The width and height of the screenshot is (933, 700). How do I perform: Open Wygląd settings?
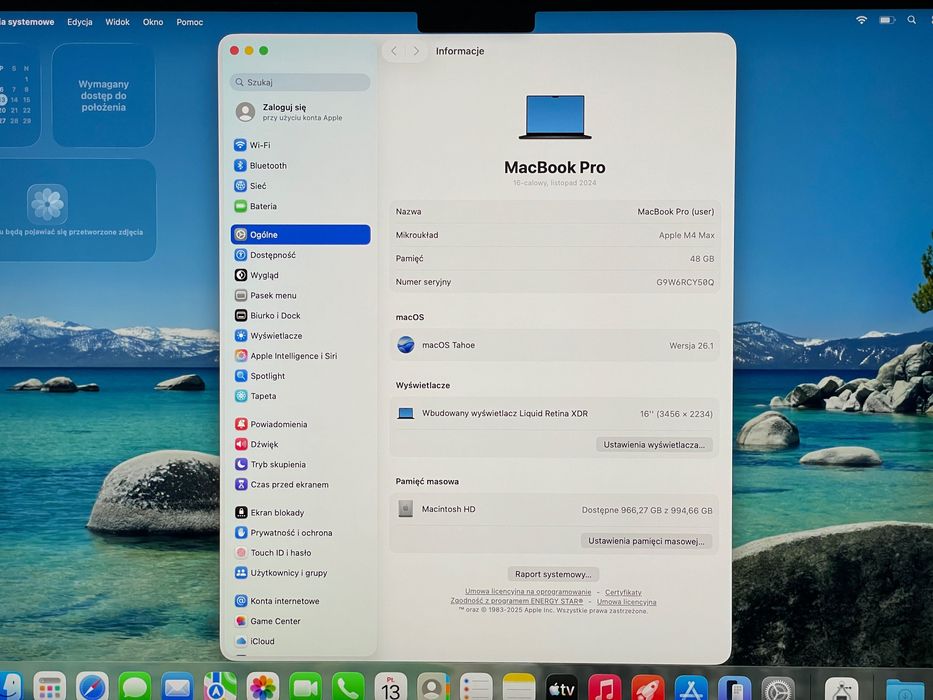tap(300, 275)
